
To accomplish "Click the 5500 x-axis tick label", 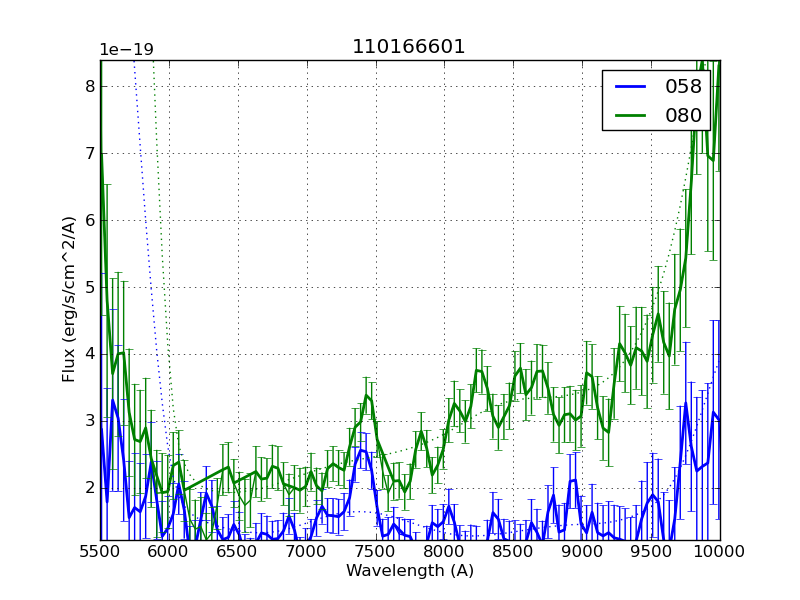I will [x=100, y=551].
